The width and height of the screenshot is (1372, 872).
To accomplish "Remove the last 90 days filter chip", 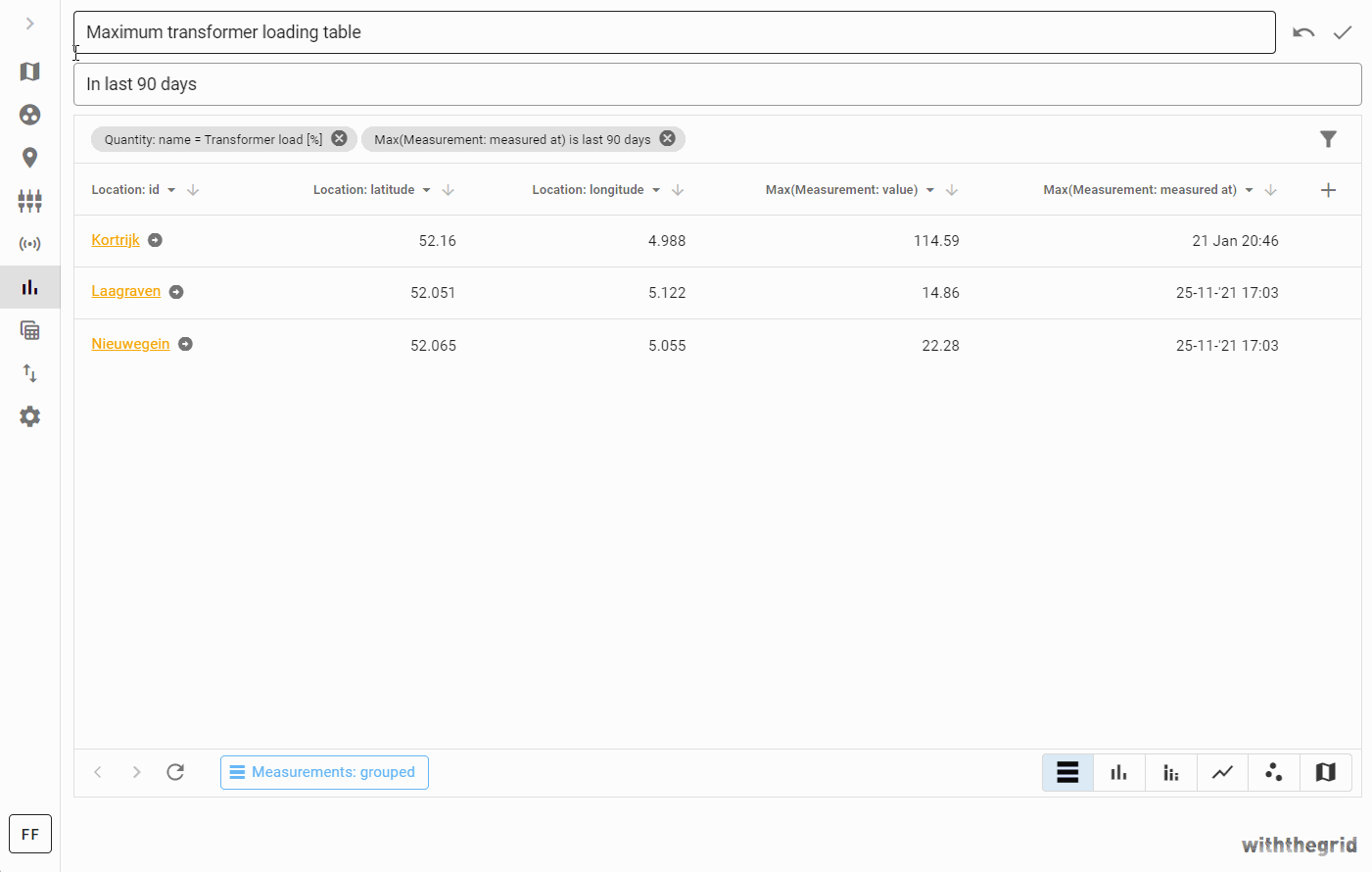I will pyautogui.click(x=667, y=138).
